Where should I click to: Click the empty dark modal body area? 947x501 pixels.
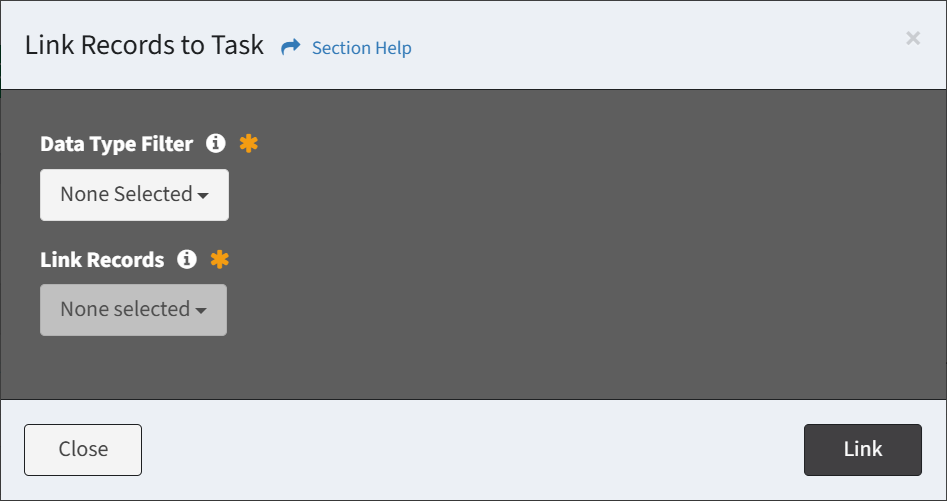600,250
